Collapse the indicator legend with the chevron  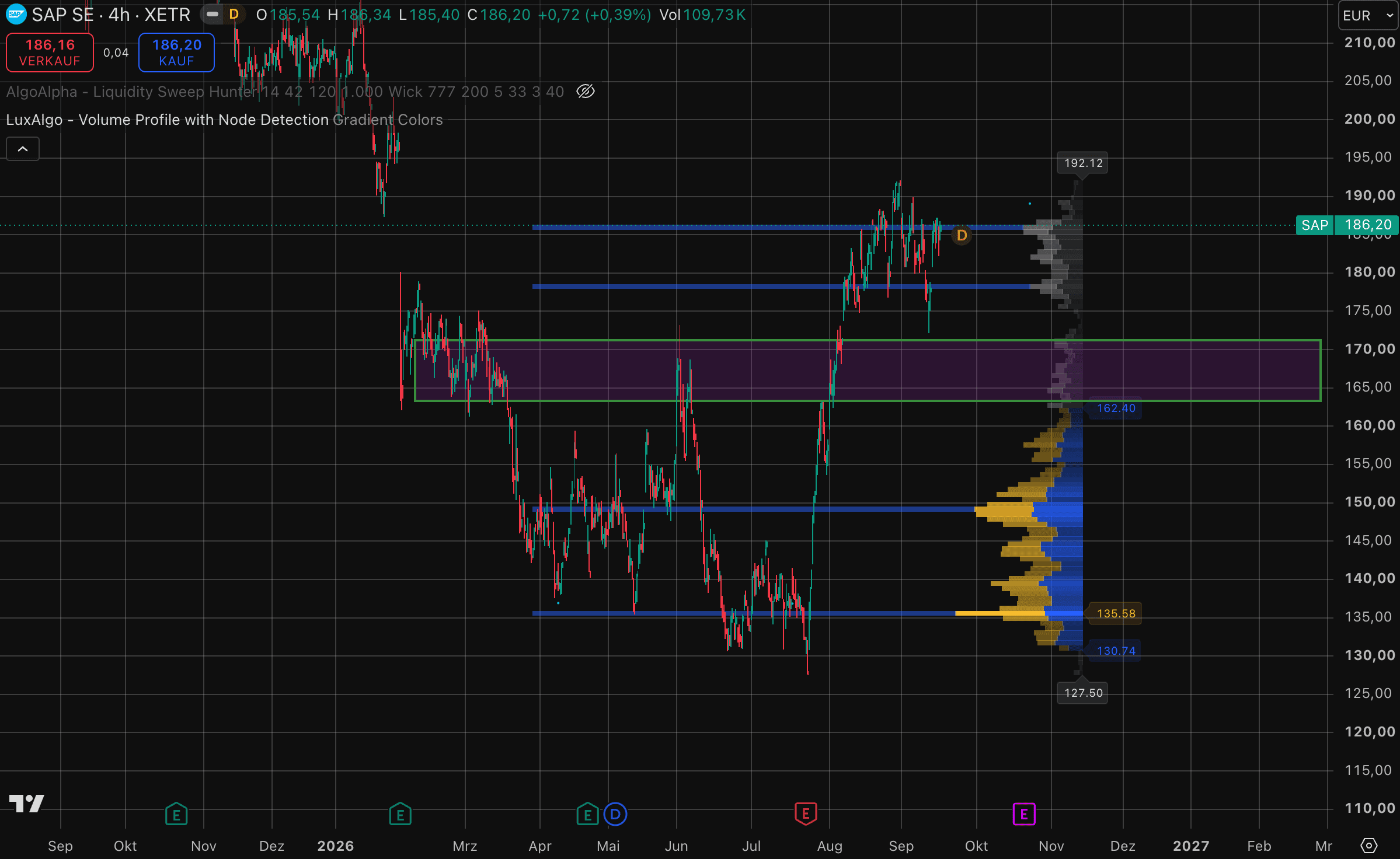click(23, 149)
